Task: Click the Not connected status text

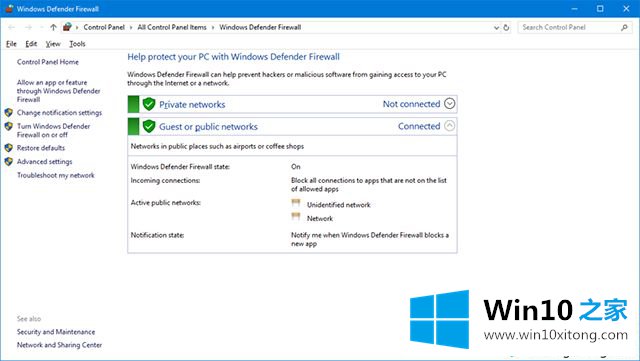Action: (x=411, y=104)
